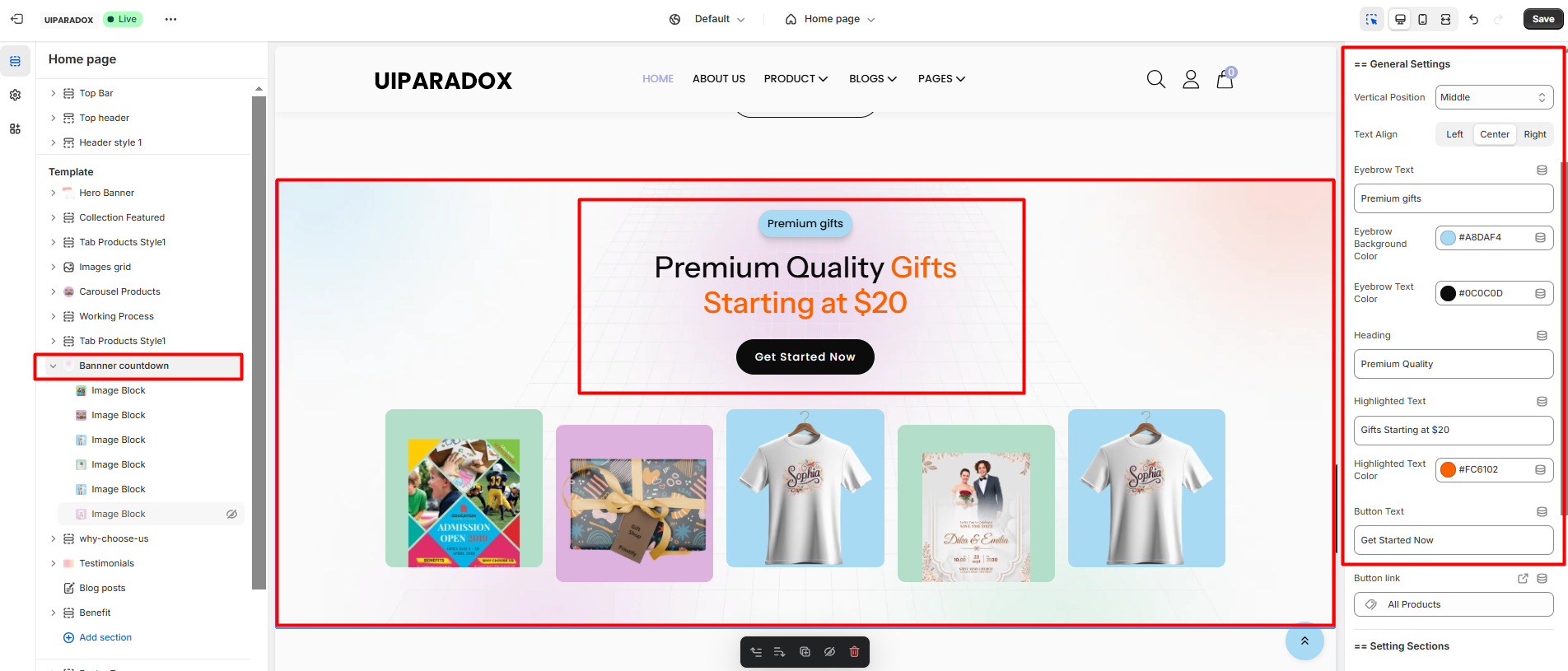Click the scroll-to-top round button
Screen dimensions: 1568x671
coord(1304,641)
